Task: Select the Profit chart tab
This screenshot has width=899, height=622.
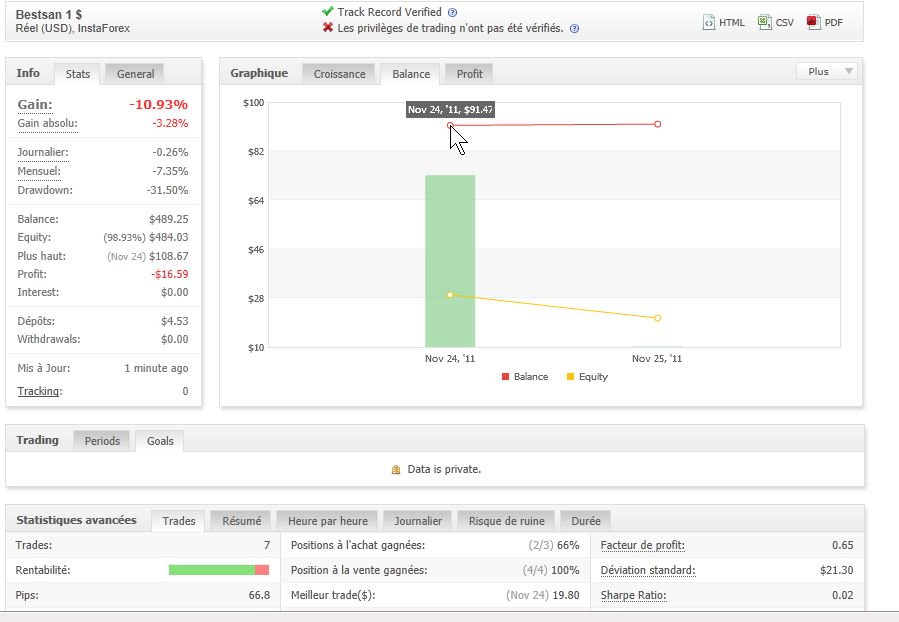Action: (x=469, y=74)
